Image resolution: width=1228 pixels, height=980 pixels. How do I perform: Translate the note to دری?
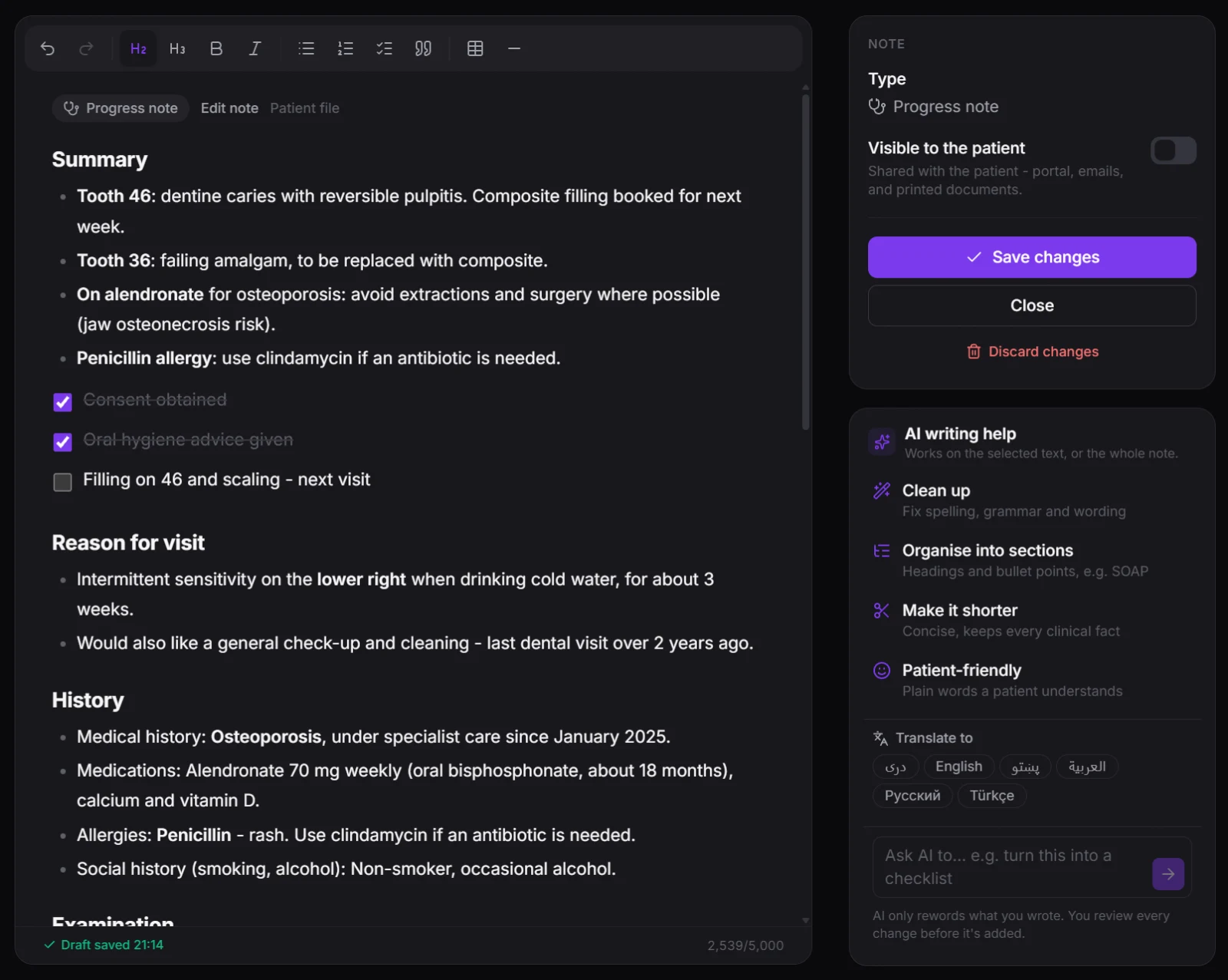tap(896, 767)
